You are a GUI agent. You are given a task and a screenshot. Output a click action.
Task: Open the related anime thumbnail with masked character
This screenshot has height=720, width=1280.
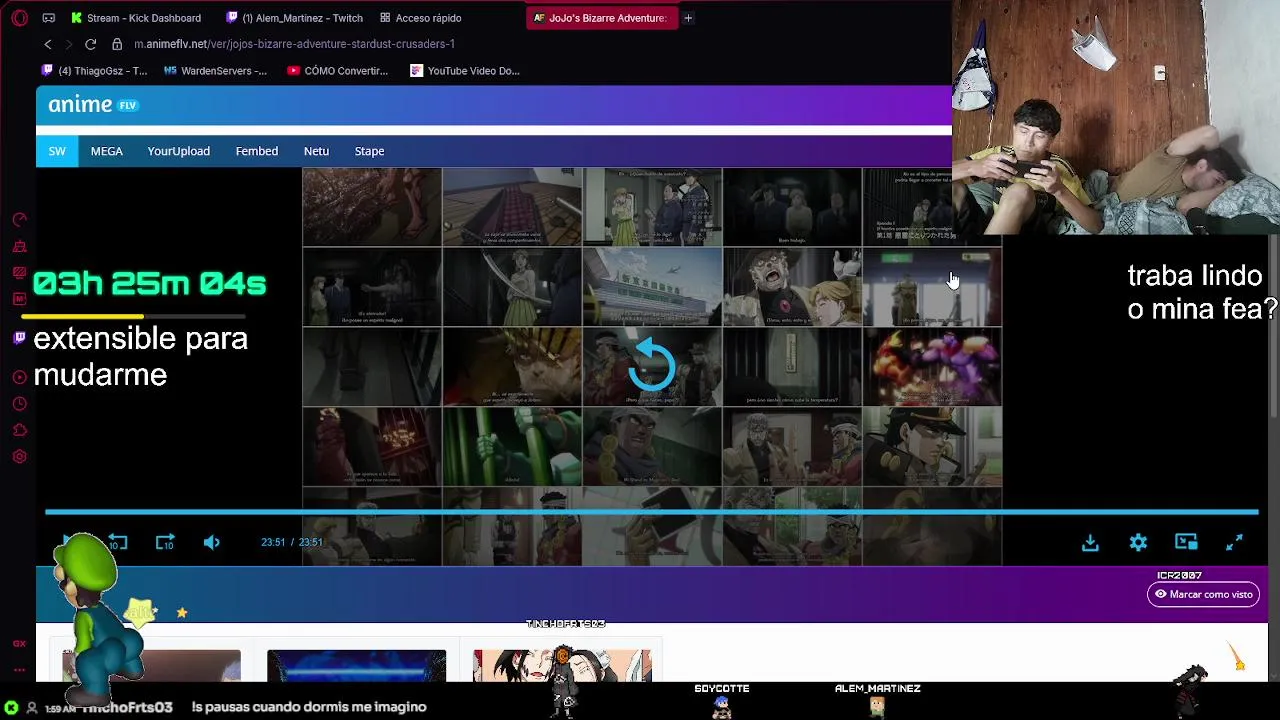(x=562, y=665)
